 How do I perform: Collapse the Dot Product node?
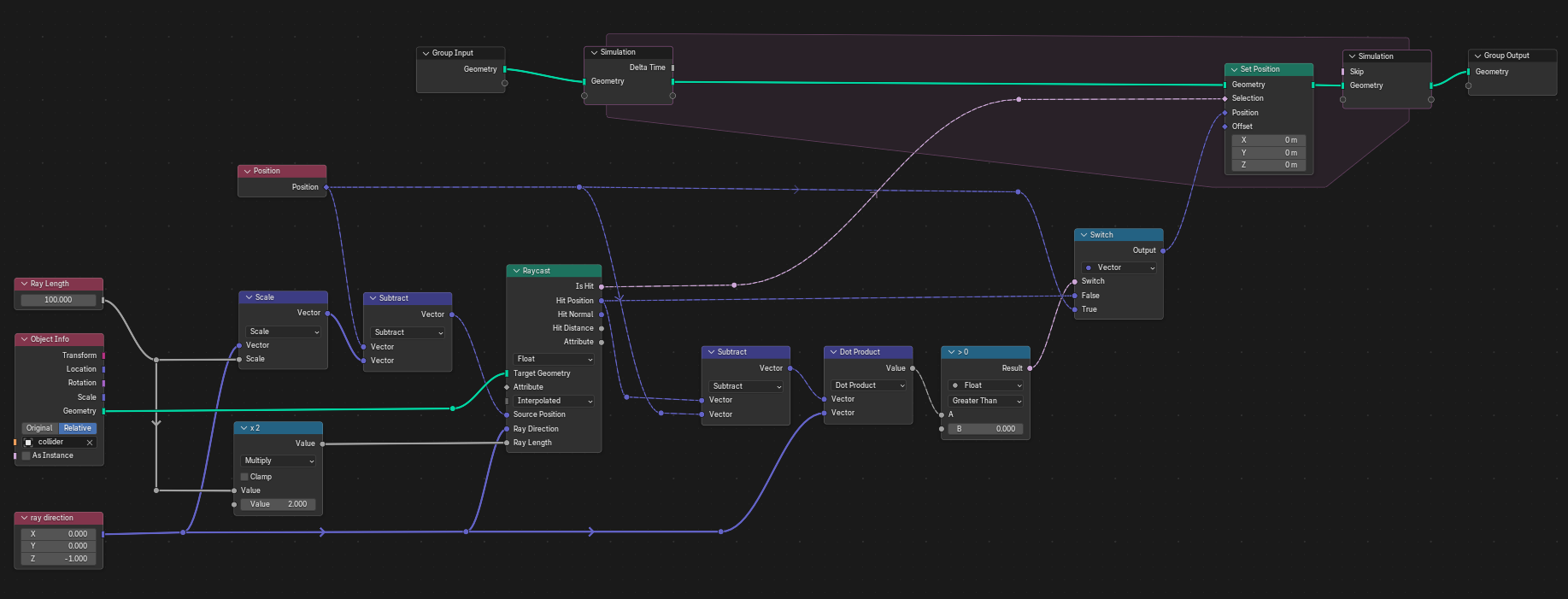833,352
